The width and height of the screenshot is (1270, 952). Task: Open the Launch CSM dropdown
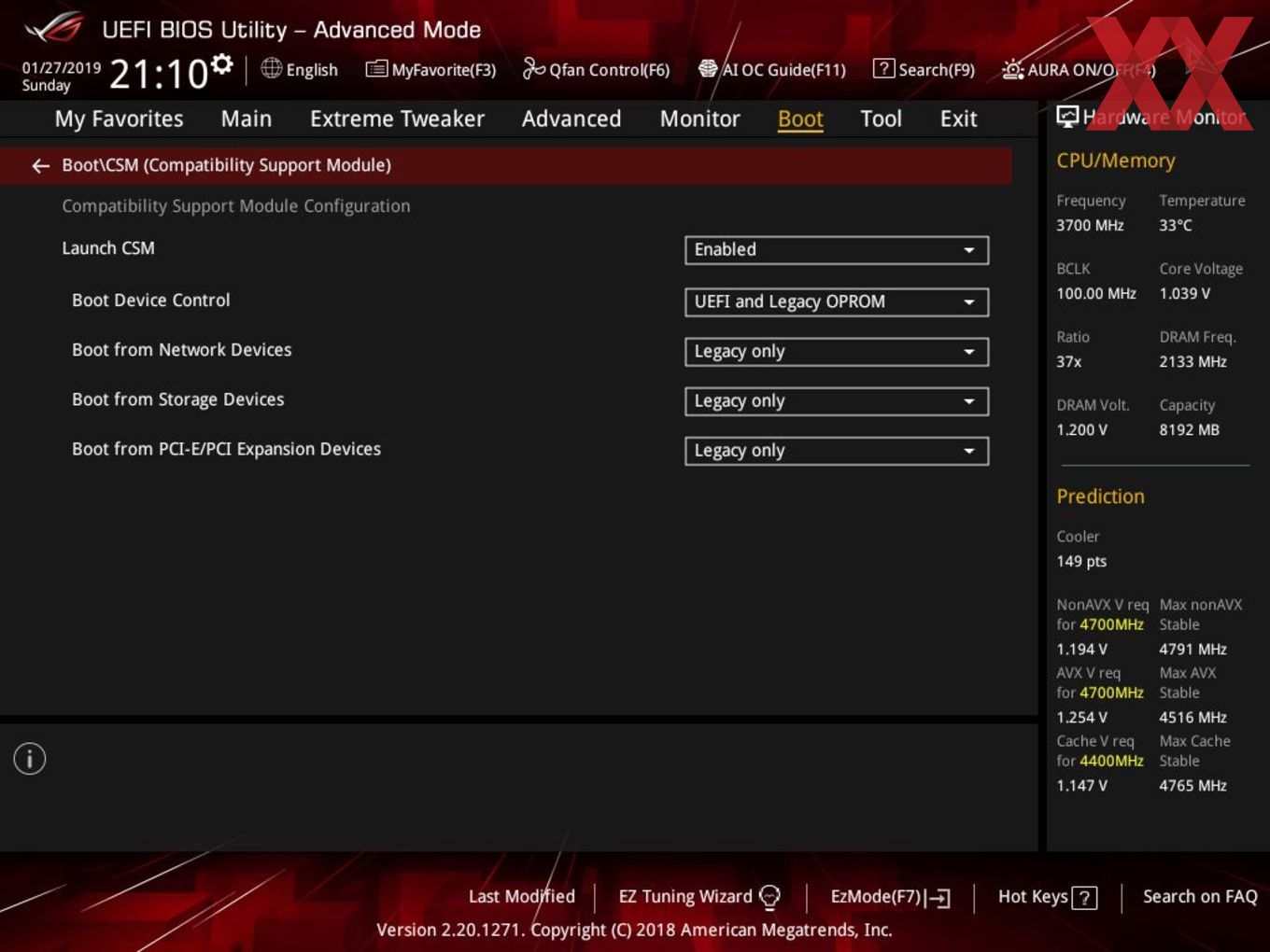click(837, 250)
